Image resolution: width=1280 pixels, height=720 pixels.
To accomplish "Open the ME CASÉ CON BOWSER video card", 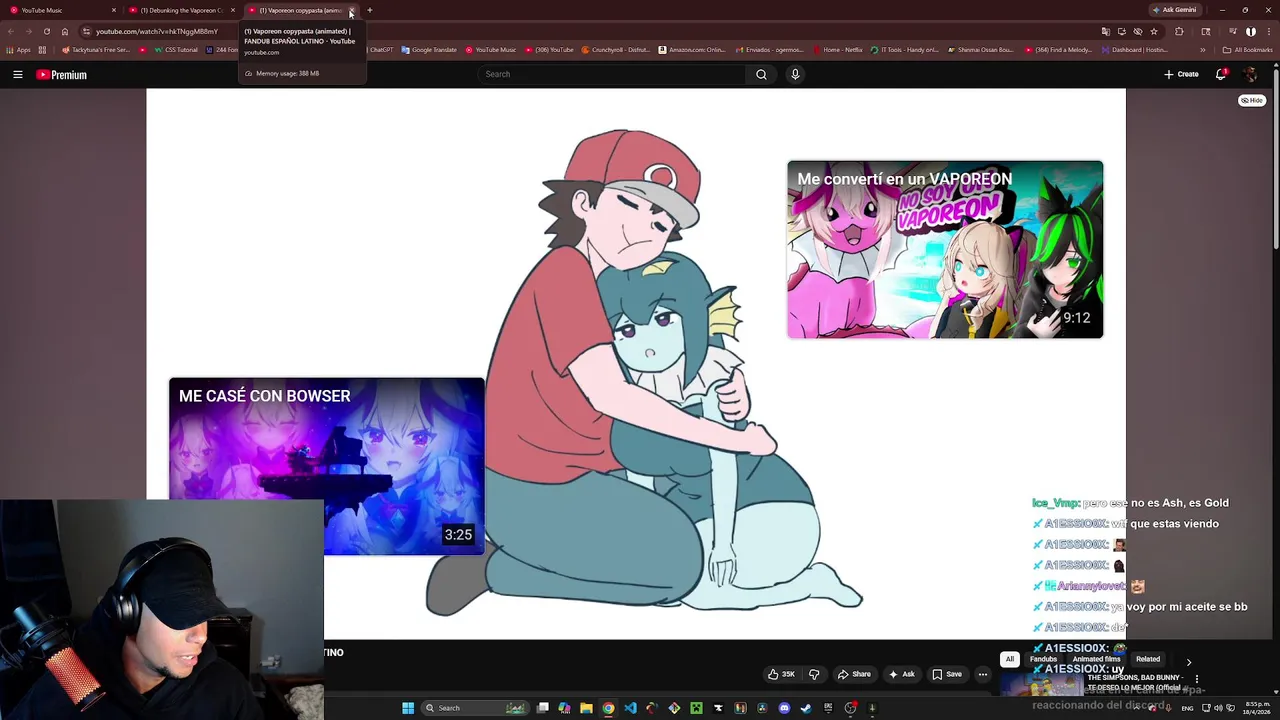I will pyautogui.click(x=327, y=466).
